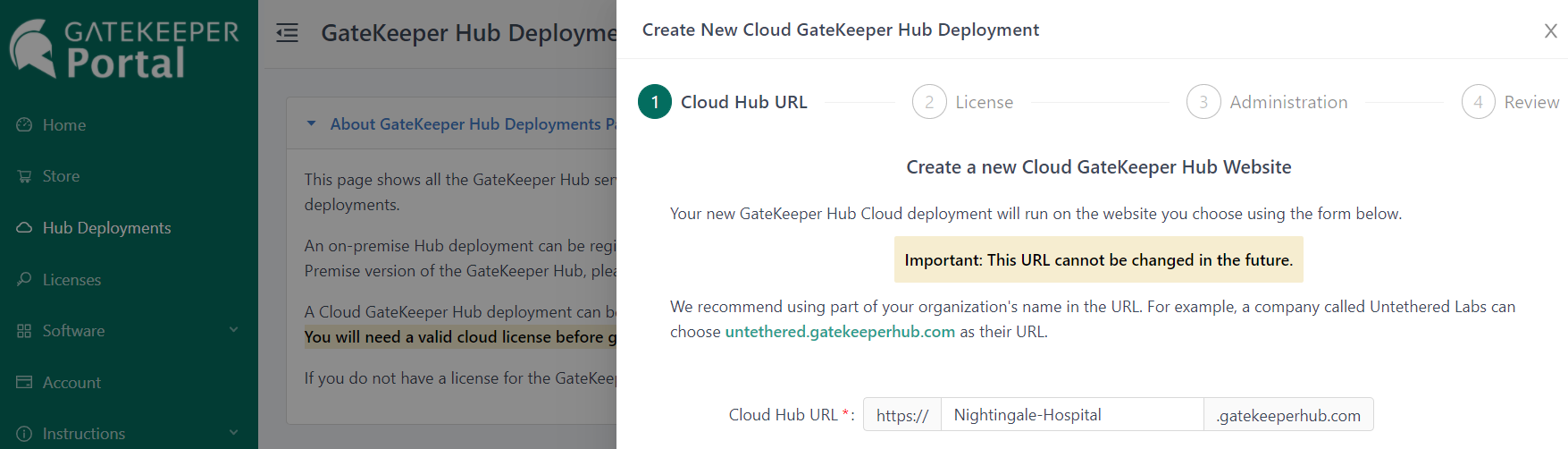
Task: Click the Store cart icon
Action: tap(24, 176)
